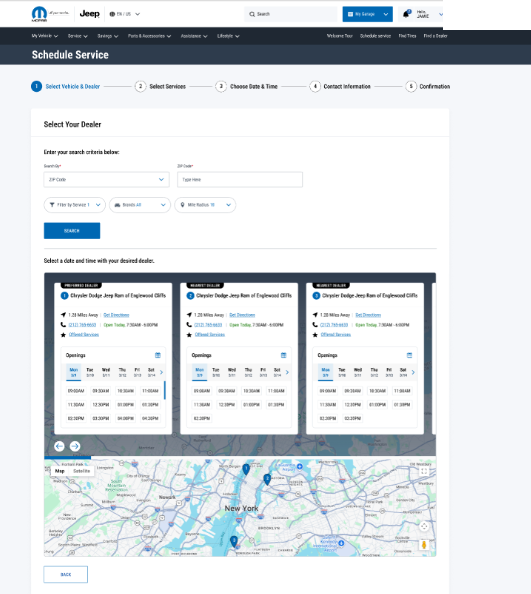The image size is (531, 594).
Task: Call dealer 2 phone number link
Action: click(x=208, y=325)
